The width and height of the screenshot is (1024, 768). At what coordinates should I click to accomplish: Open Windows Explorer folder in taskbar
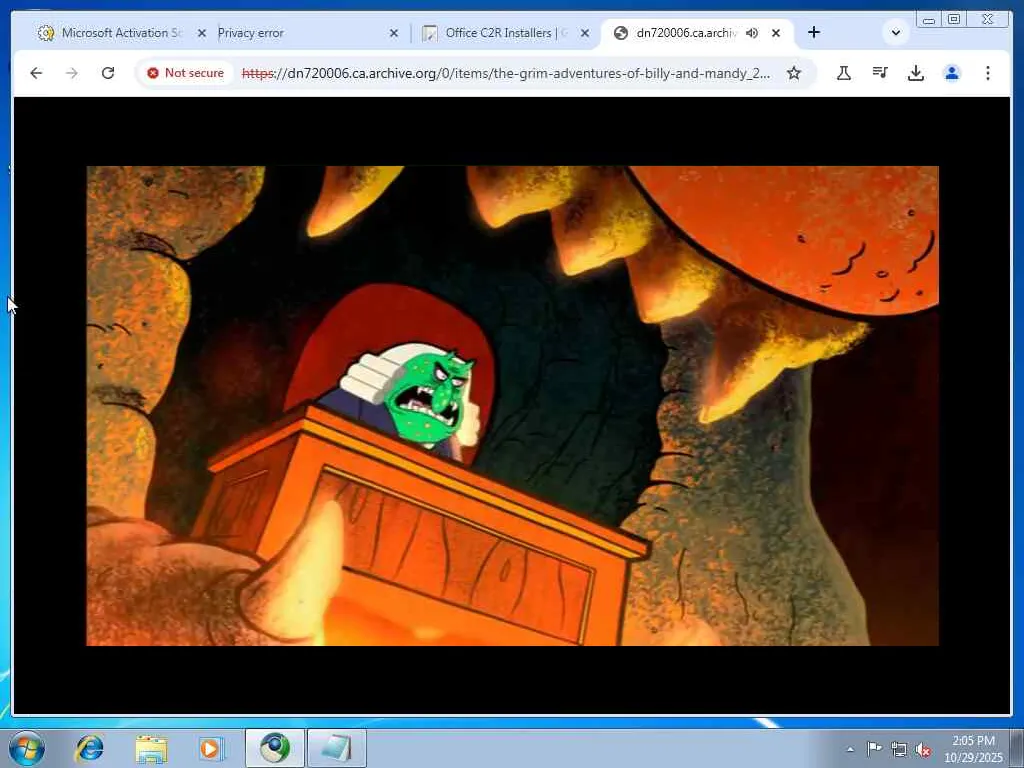pyautogui.click(x=151, y=748)
